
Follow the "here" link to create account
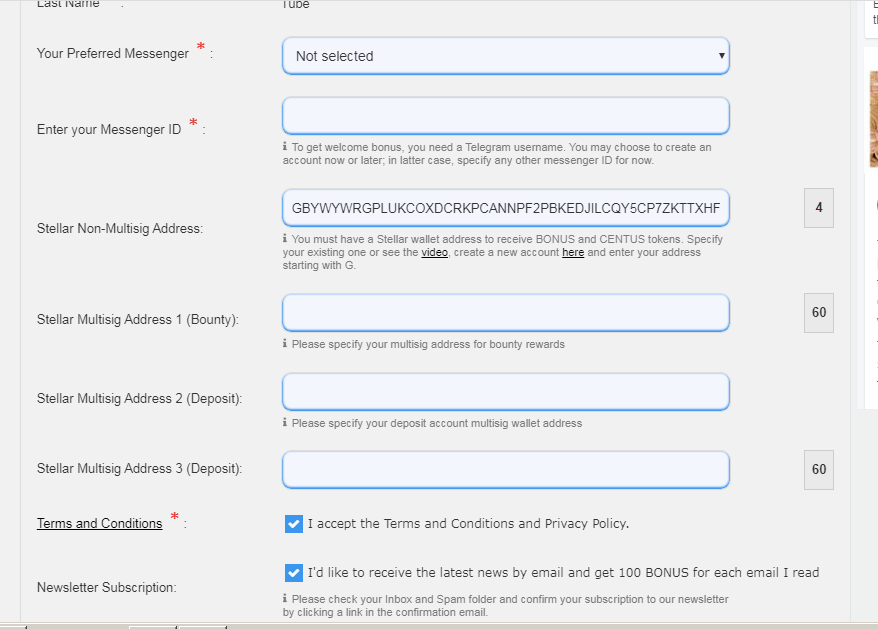pos(573,253)
